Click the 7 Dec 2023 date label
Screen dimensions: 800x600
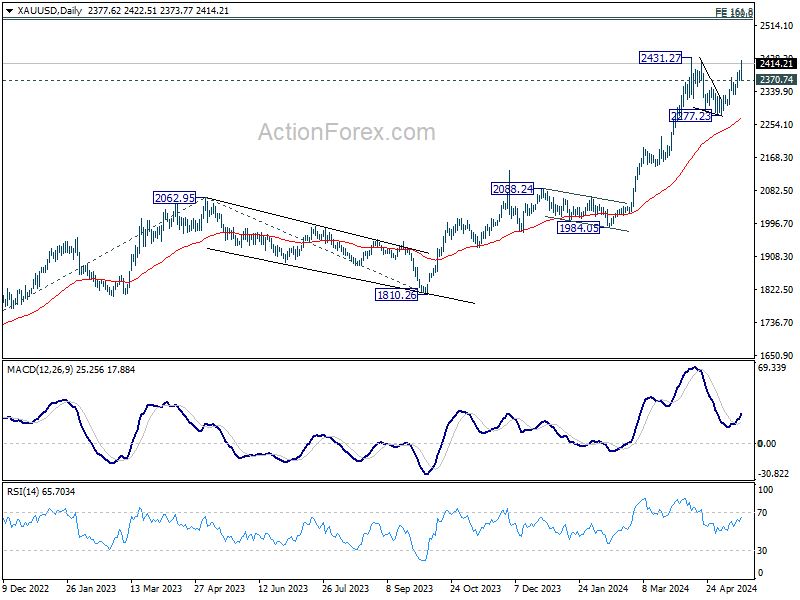(537, 588)
